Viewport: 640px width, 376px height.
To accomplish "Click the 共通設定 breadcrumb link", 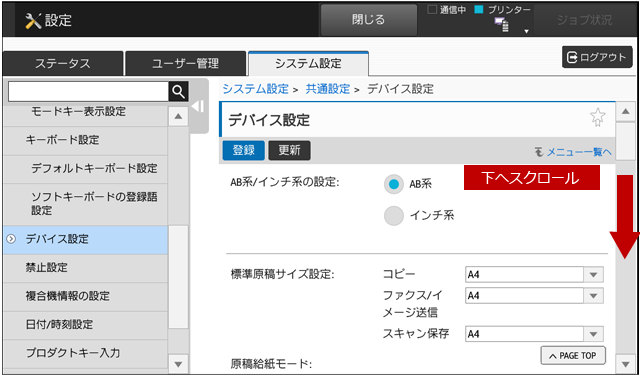I will (328, 89).
